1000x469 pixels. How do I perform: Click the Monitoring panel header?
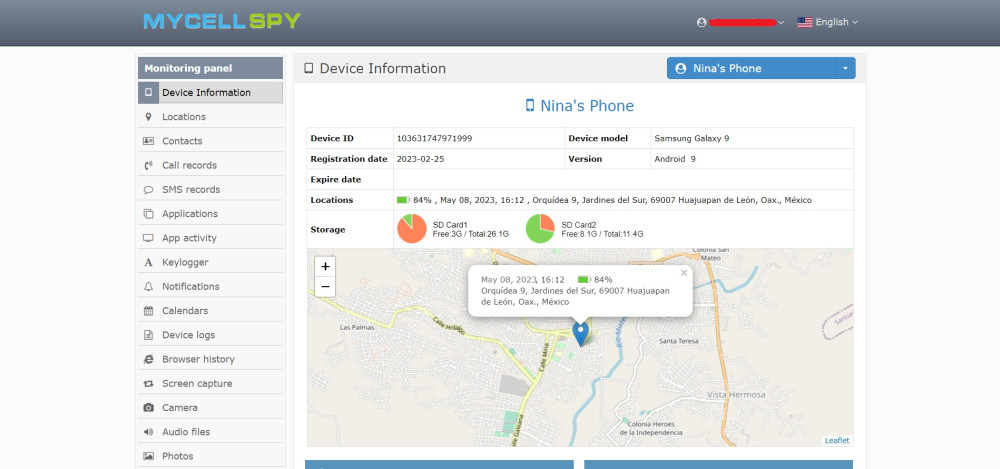tap(210, 68)
